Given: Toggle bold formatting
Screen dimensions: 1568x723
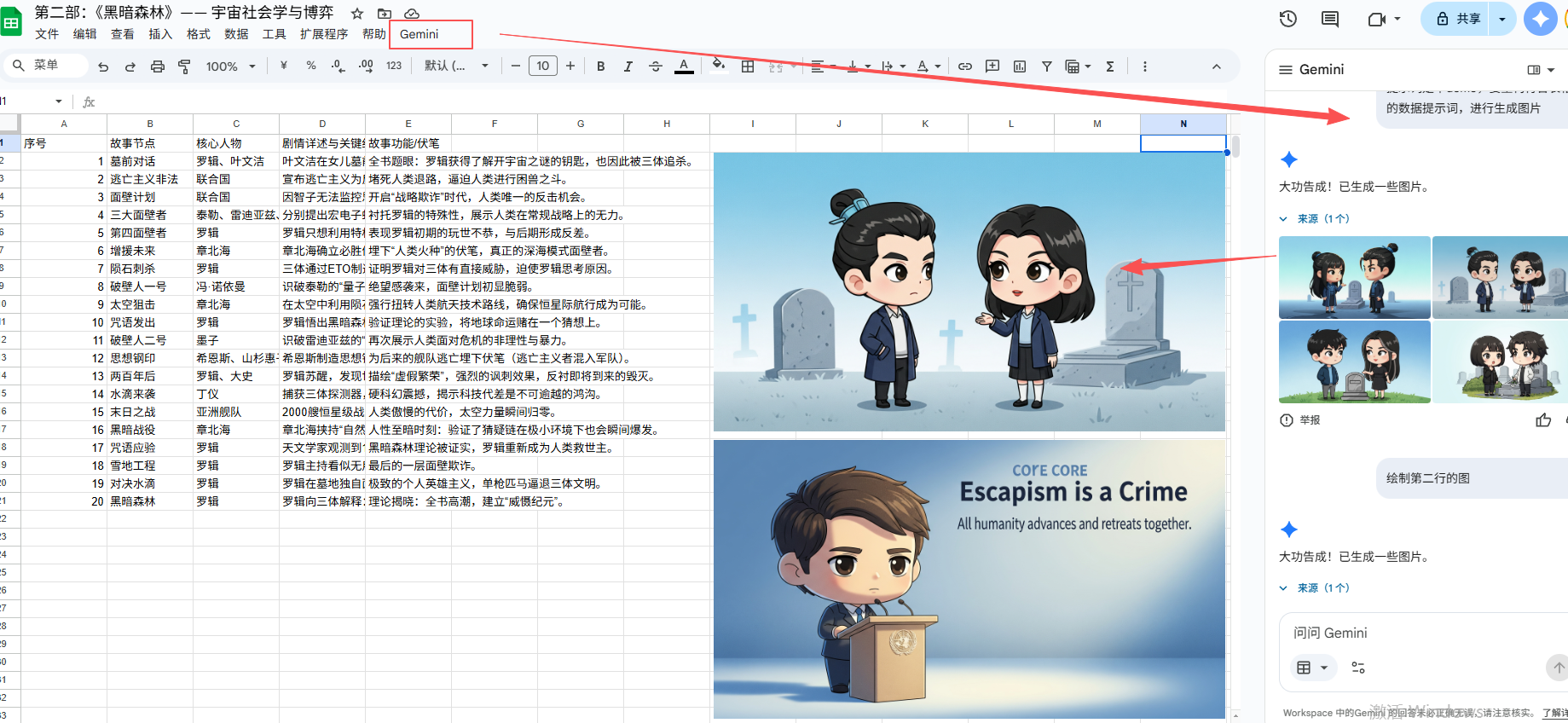Looking at the screenshot, I should pyautogui.click(x=601, y=66).
